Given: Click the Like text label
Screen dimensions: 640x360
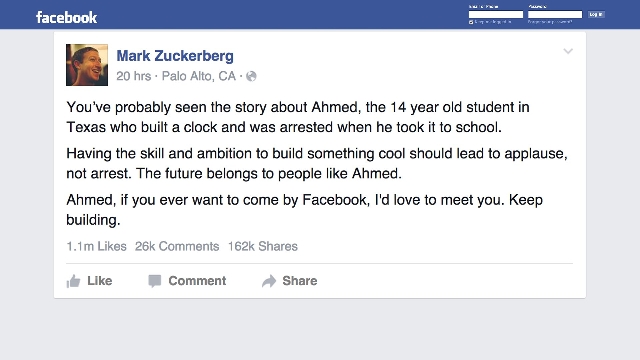Looking at the screenshot, I should (100, 281).
